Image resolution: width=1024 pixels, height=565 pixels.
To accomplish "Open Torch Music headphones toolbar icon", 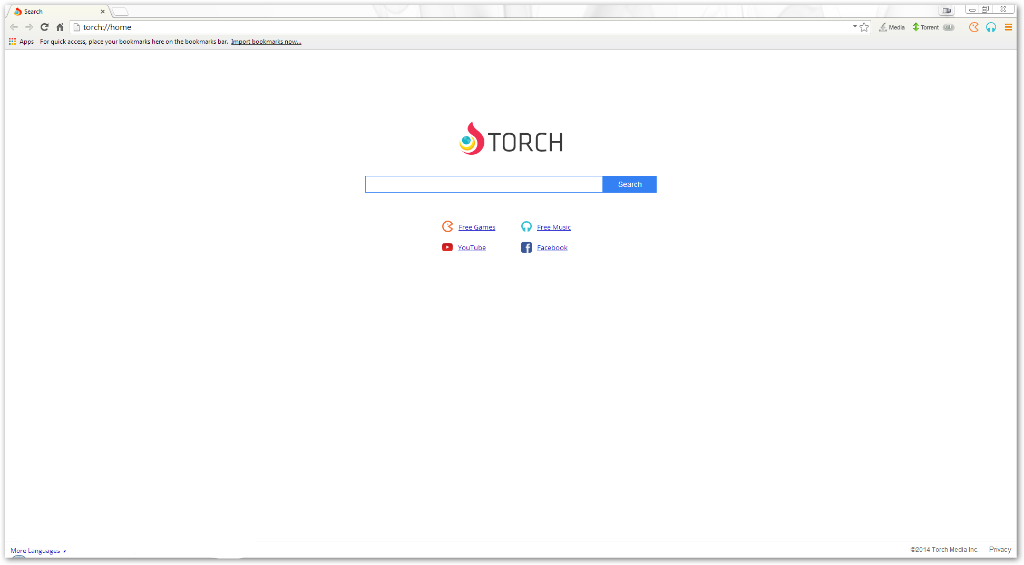I will (x=991, y=27).
